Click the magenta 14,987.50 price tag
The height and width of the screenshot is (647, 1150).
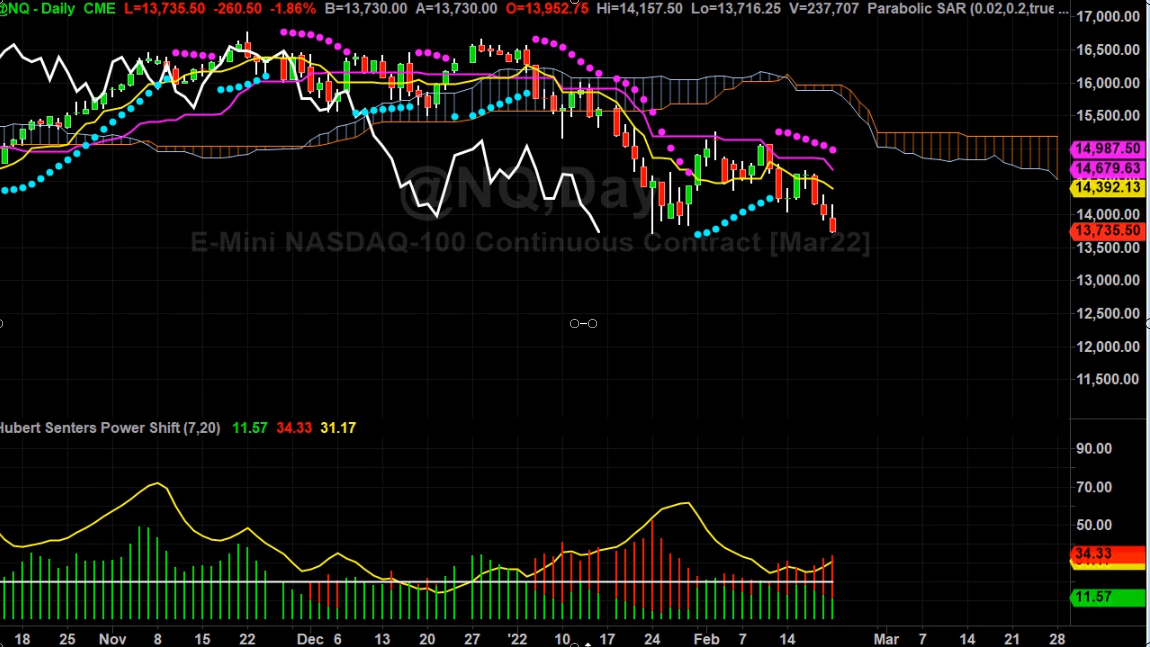click(x=1107, y=149)
